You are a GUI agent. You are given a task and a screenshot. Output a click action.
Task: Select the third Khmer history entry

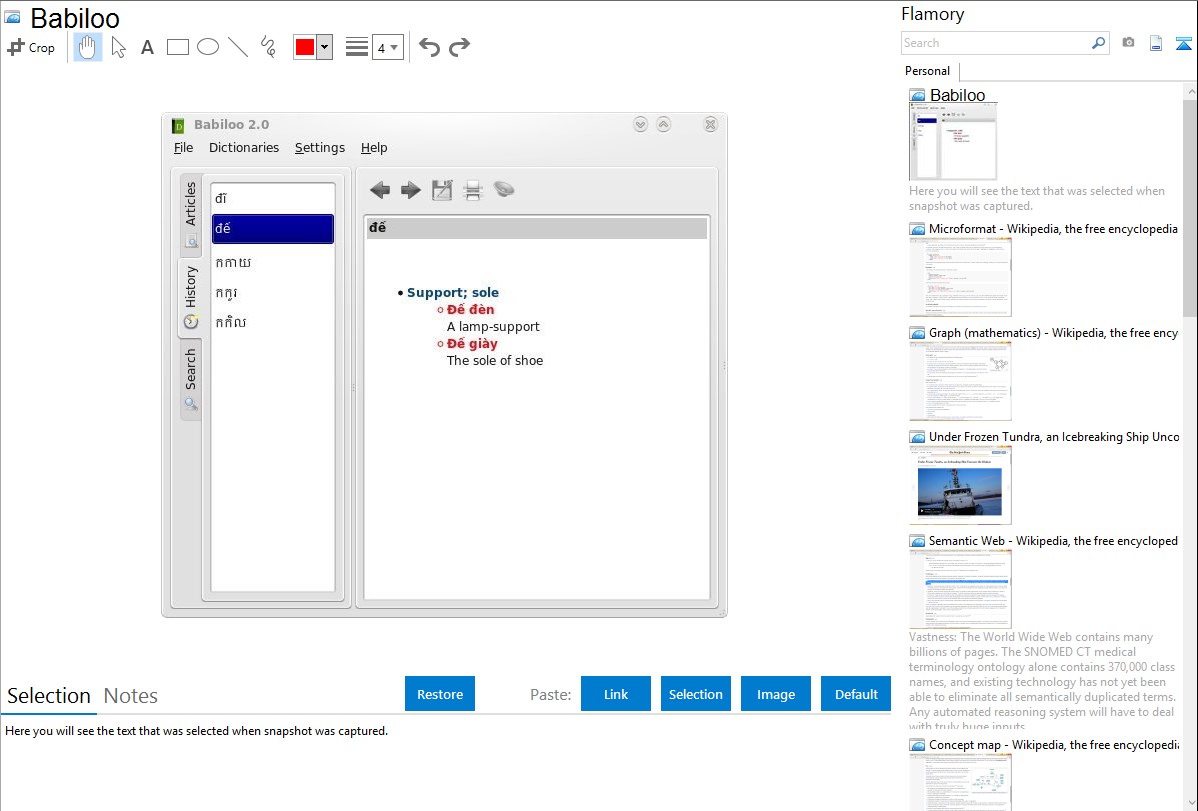(x=273, y=262)
